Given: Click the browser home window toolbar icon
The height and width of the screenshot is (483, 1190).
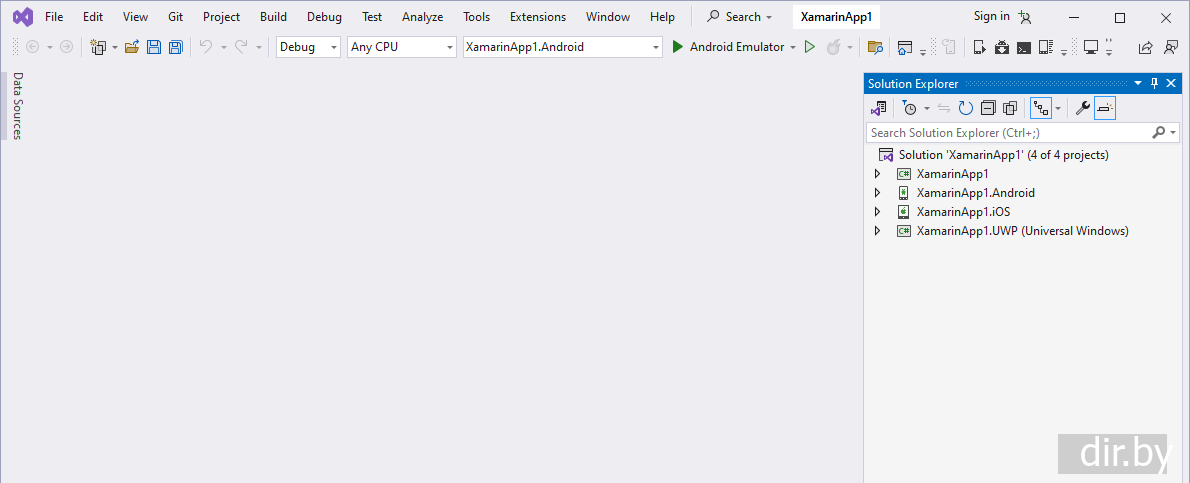Looking at the screenshot, I should click(904, 47).
